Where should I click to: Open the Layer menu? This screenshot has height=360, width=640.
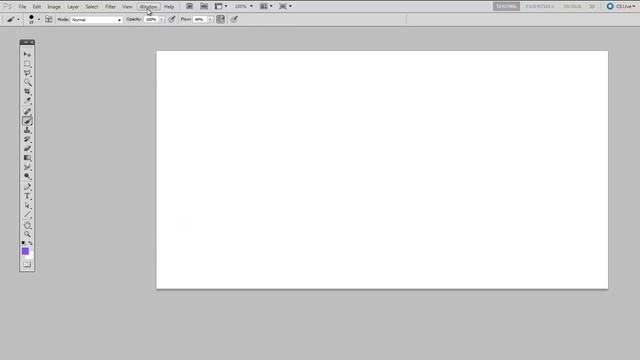tap(73, 7)
